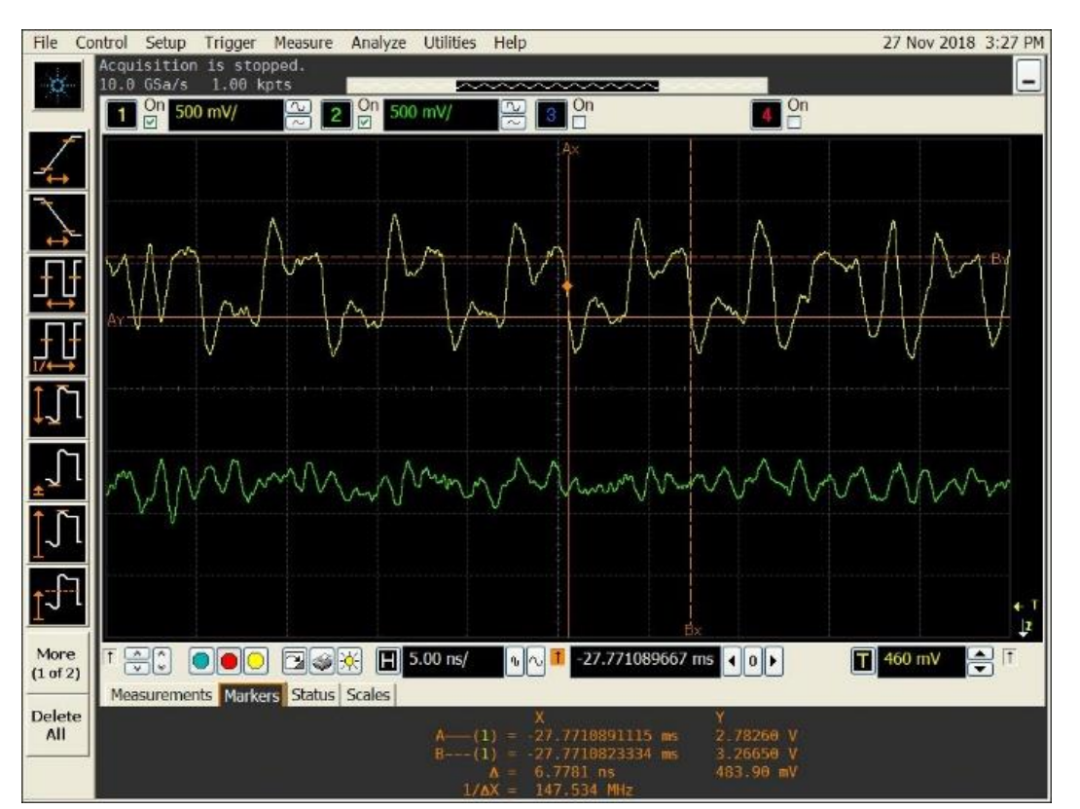Click the frequency measurement icon

click(x=55, y=343)
